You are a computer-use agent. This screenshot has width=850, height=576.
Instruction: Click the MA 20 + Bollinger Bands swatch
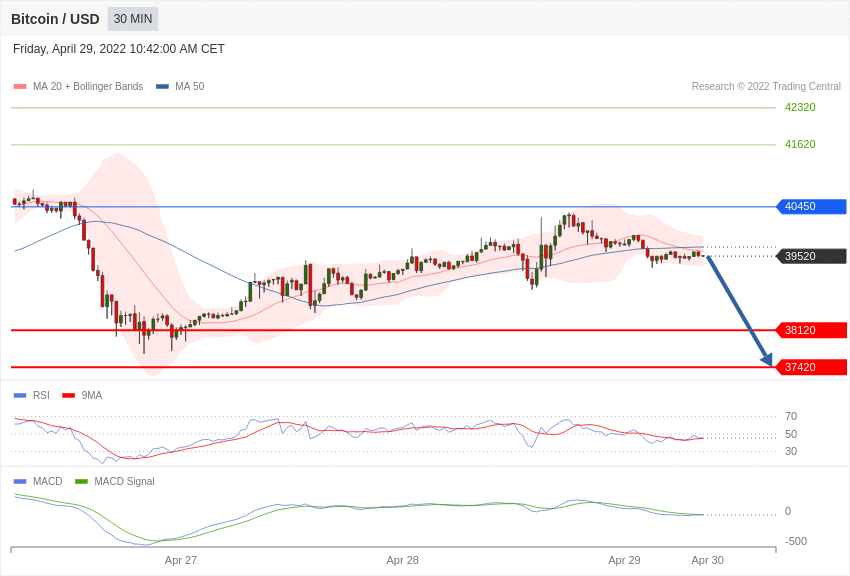pyautogui.click(x=20, y=86)
